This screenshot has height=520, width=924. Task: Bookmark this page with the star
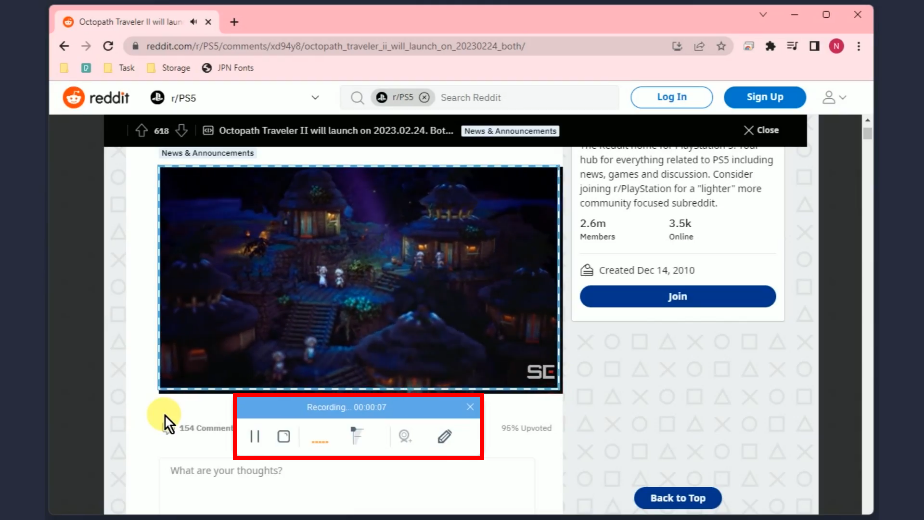721,46
